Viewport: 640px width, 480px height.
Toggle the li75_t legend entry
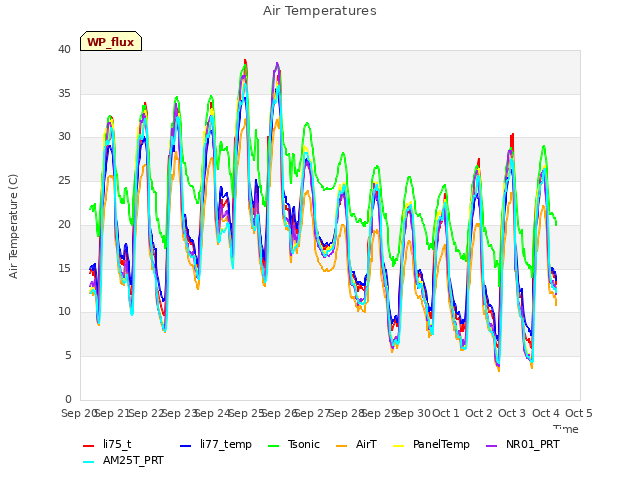pos(107,444)
